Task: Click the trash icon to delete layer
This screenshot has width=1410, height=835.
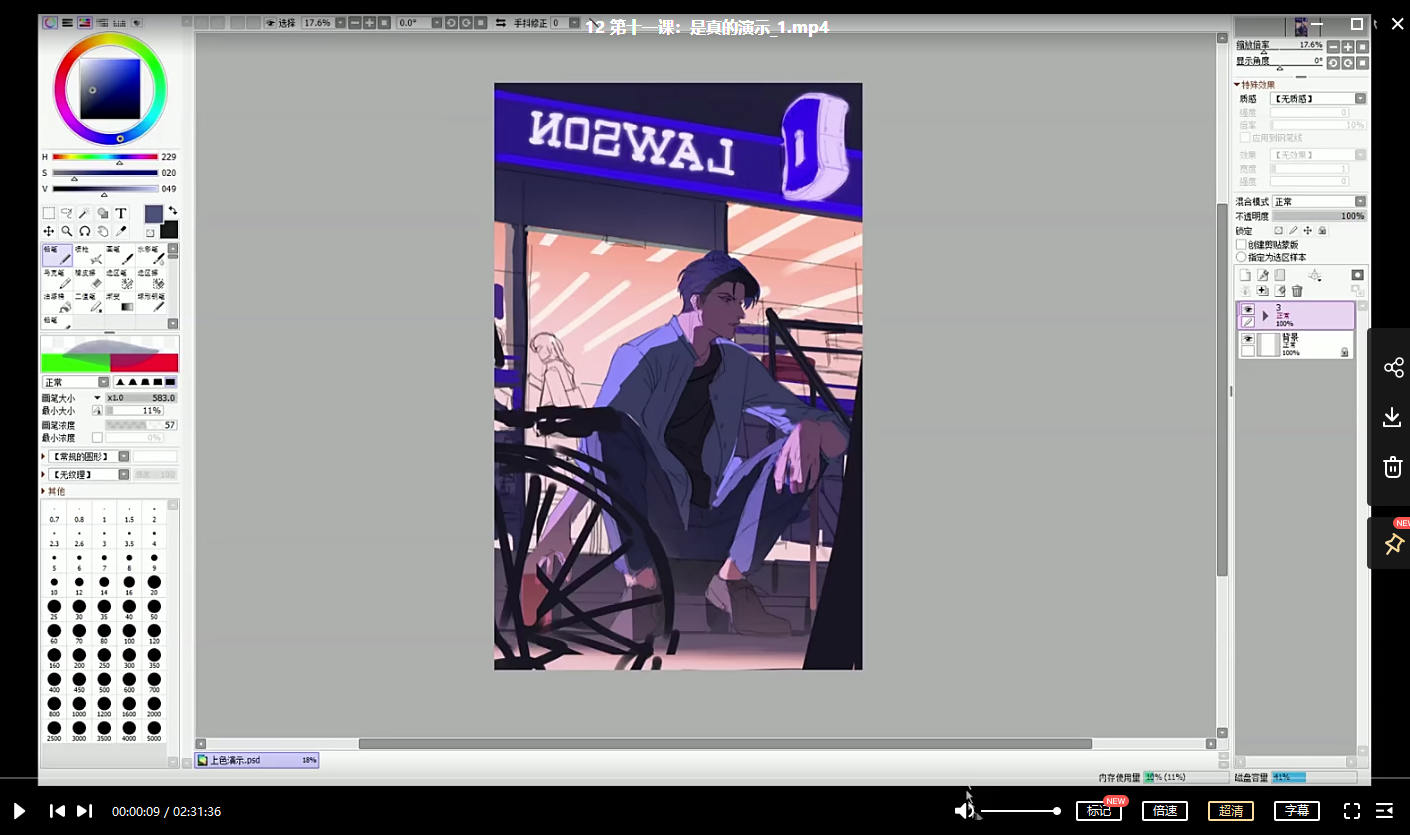Action: point(1297,291)
